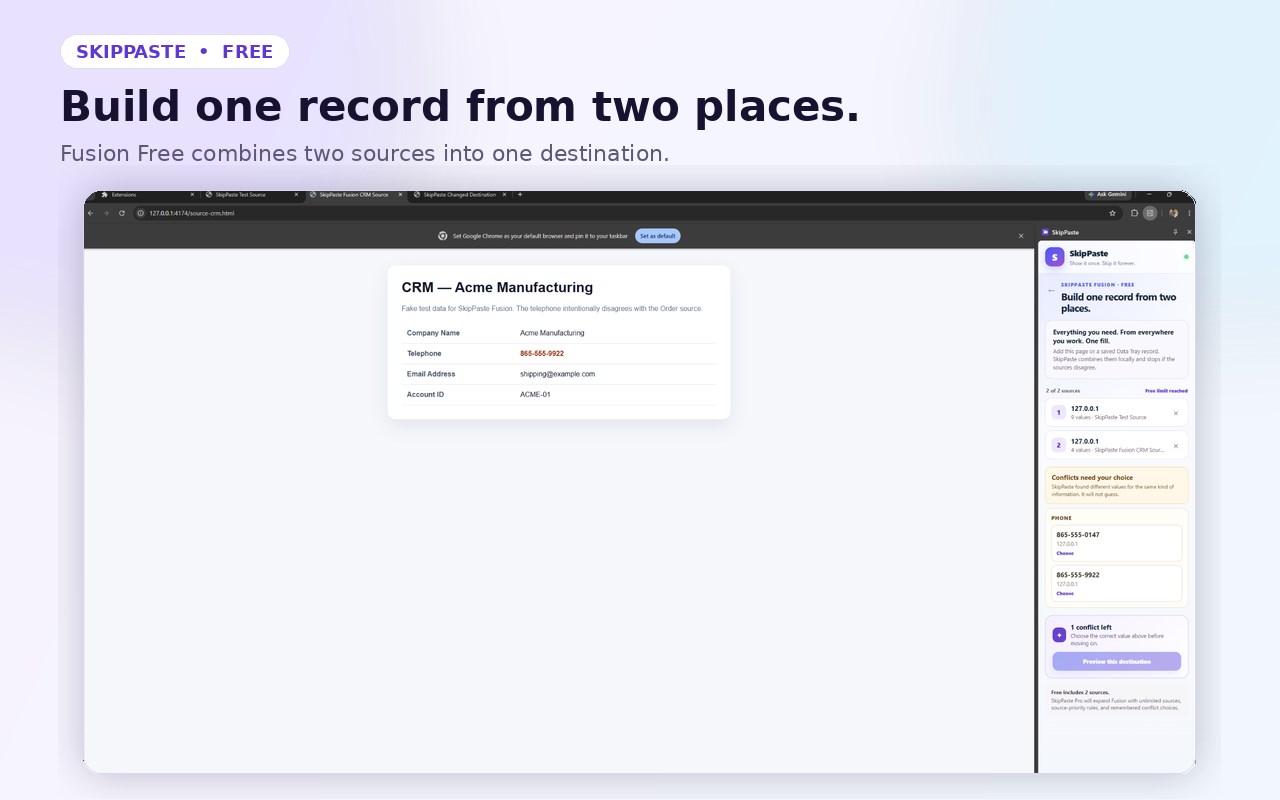This screenshot has height=800, width=1280.
Task: Close the Extensions tab
Action: click(192, 195)
